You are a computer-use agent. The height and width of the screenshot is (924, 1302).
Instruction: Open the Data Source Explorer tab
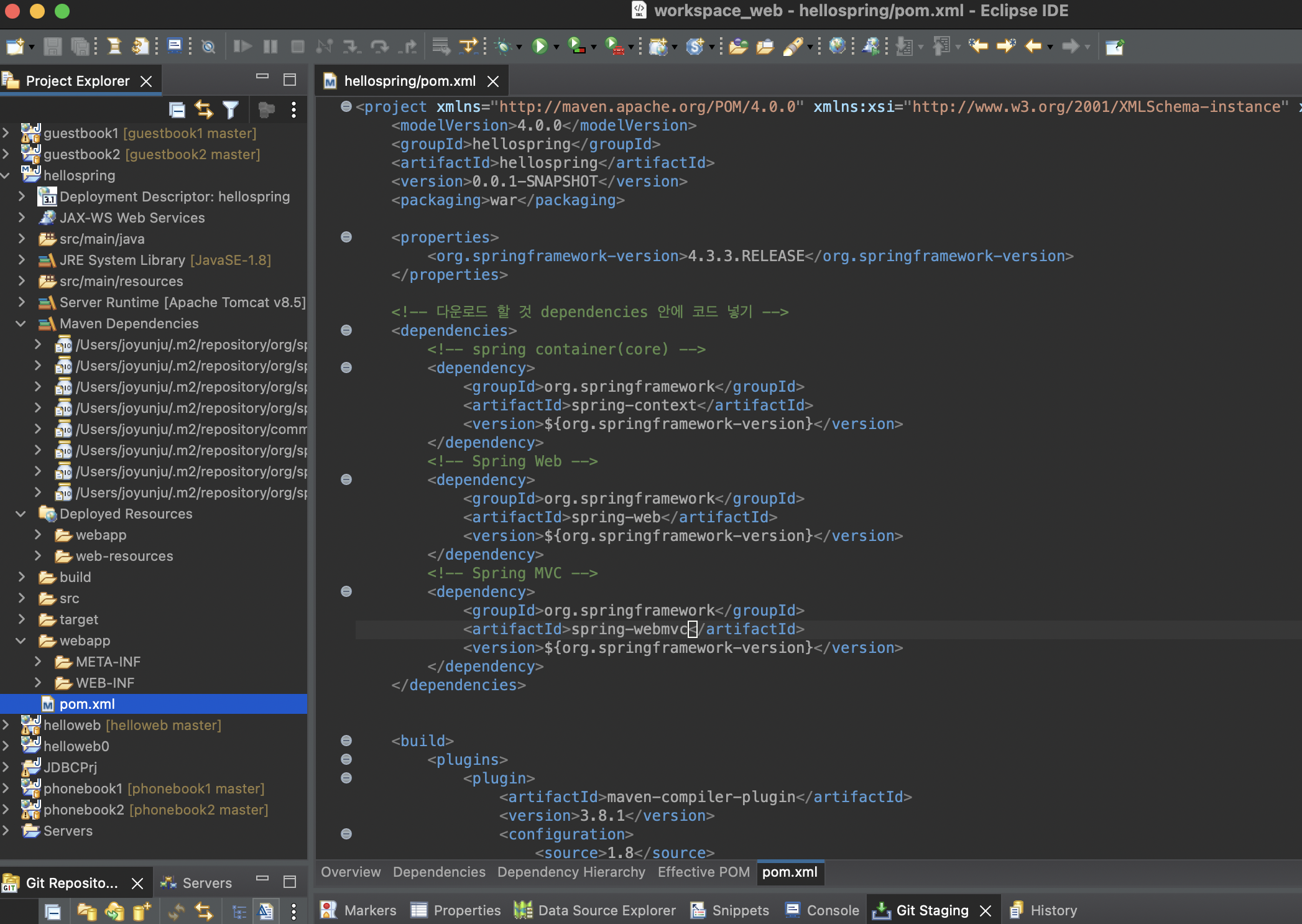coord(595,910)
